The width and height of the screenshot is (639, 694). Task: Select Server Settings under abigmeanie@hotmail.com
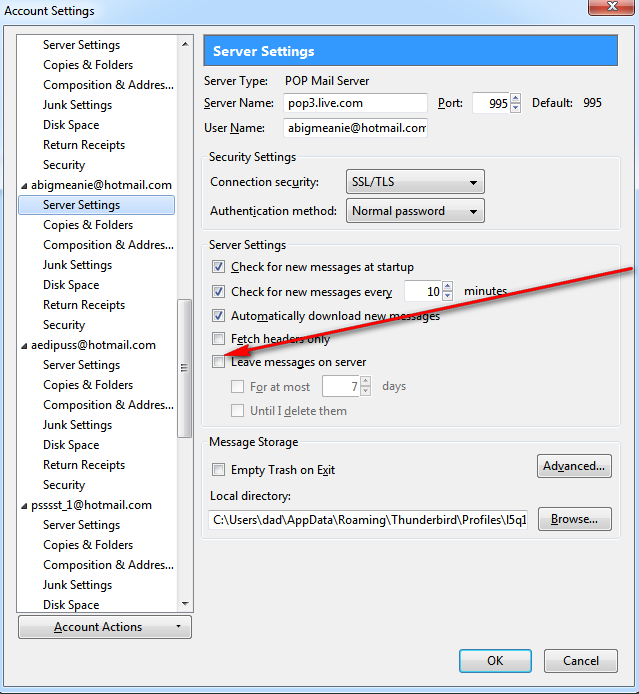tap(96, 205)
